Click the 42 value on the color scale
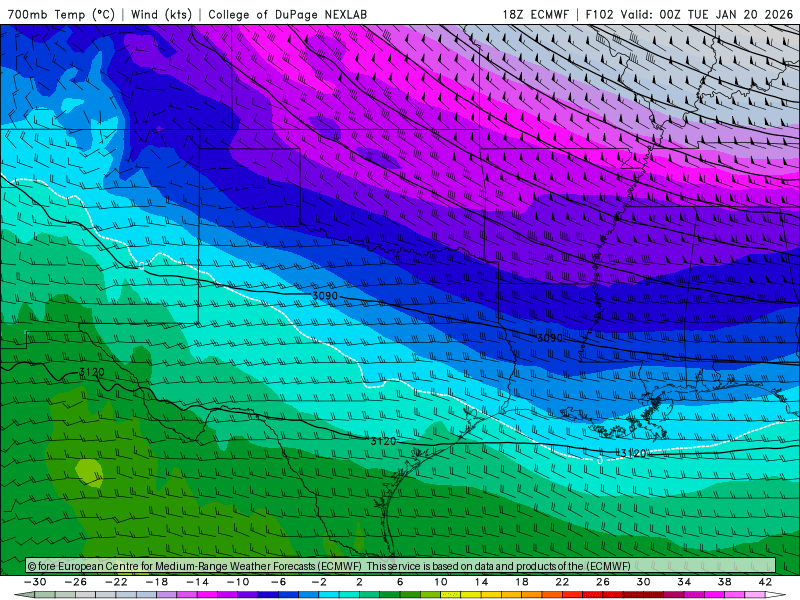The image size is (800, 600). pos(765,582)
